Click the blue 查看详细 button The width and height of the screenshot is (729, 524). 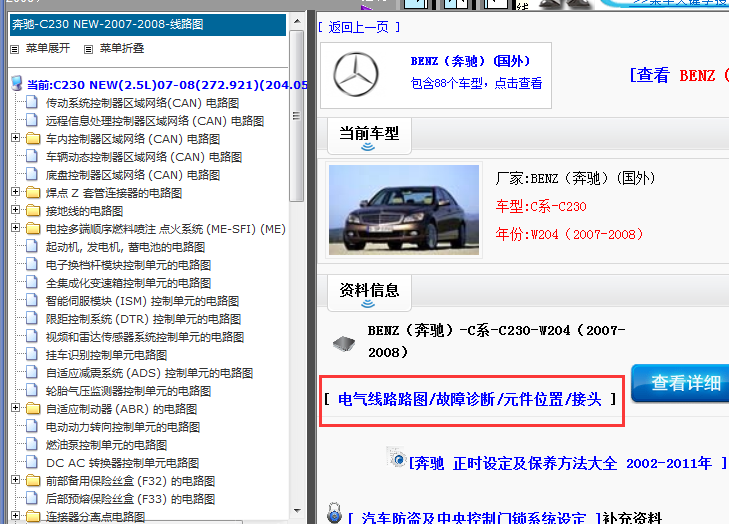click(680, 383)
